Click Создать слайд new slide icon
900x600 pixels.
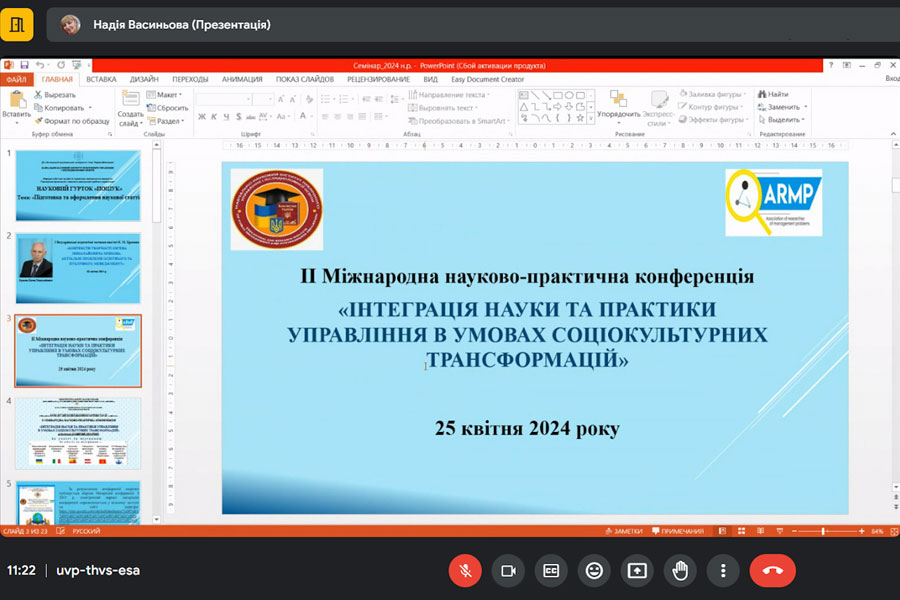130,99
